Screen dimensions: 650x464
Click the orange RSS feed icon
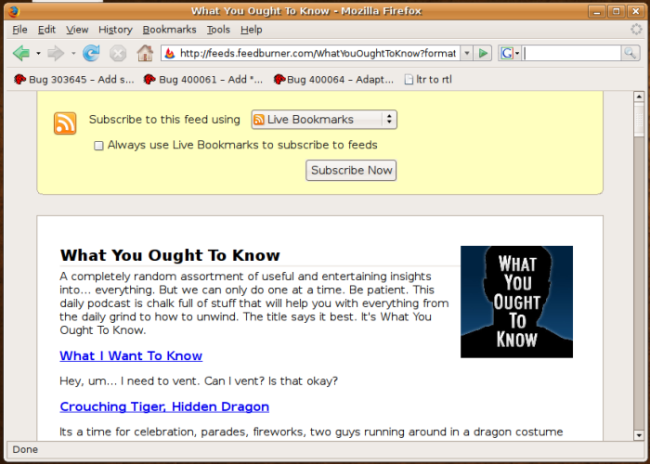(65, 123)
